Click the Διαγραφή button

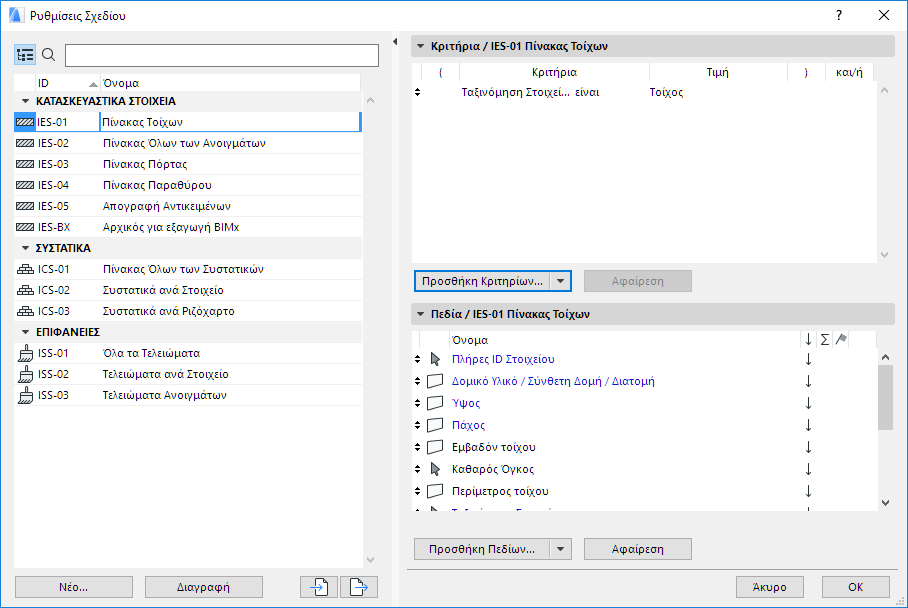click(203, 587)
